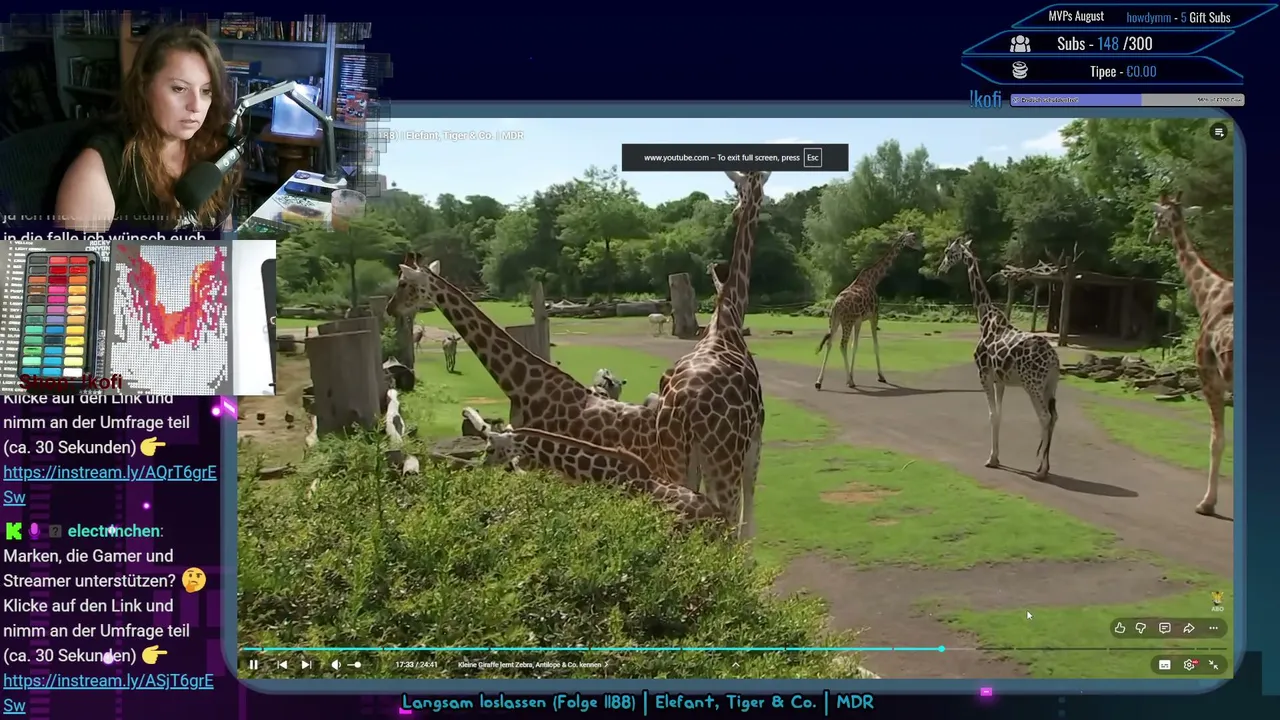Skip to the next video
Image resolution: width=1280 pixels, height=720 pixels.
pos(306,664)
